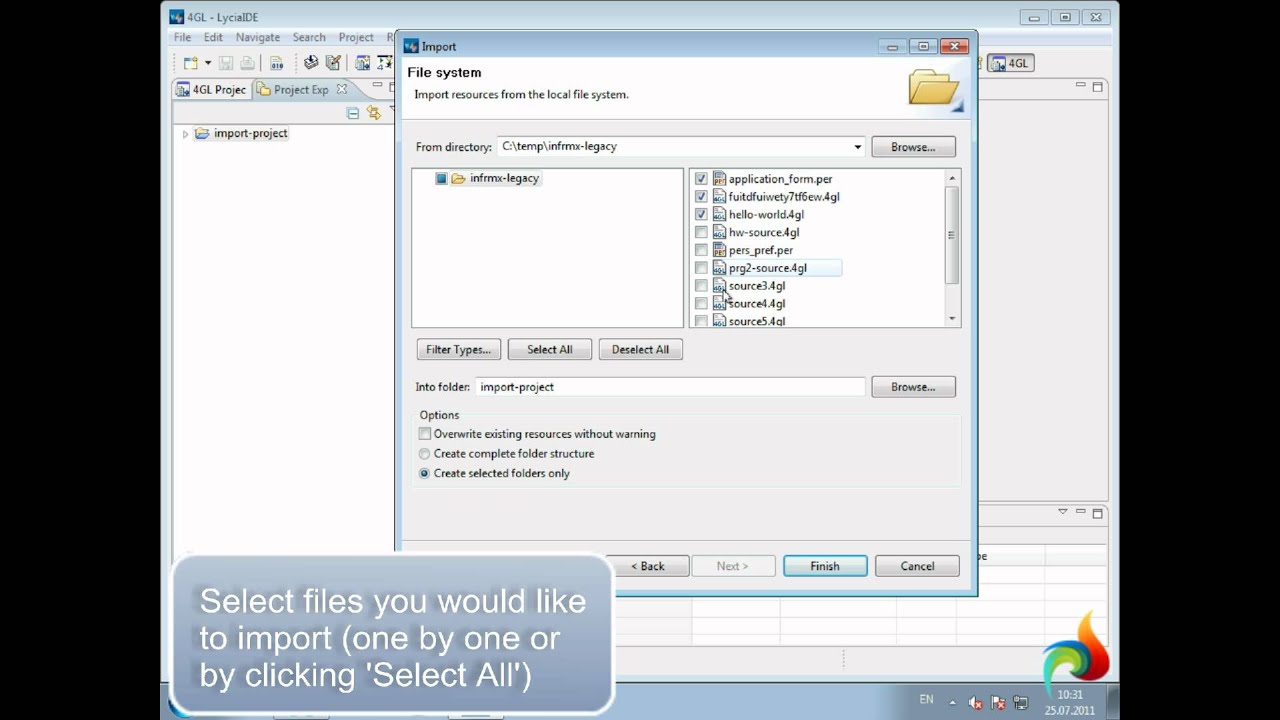This screenshot has width=1280, height=720.
Task: Click the file list scroll up arrow
Action: pos(952,178)
